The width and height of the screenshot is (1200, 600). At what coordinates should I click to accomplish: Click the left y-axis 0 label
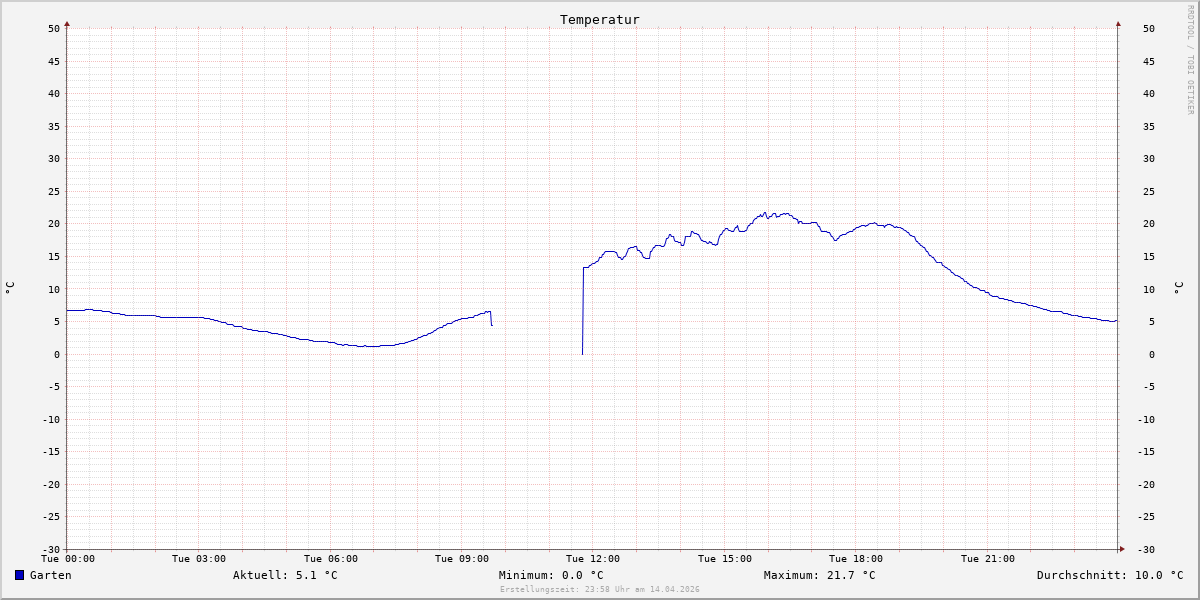(57, 354)
